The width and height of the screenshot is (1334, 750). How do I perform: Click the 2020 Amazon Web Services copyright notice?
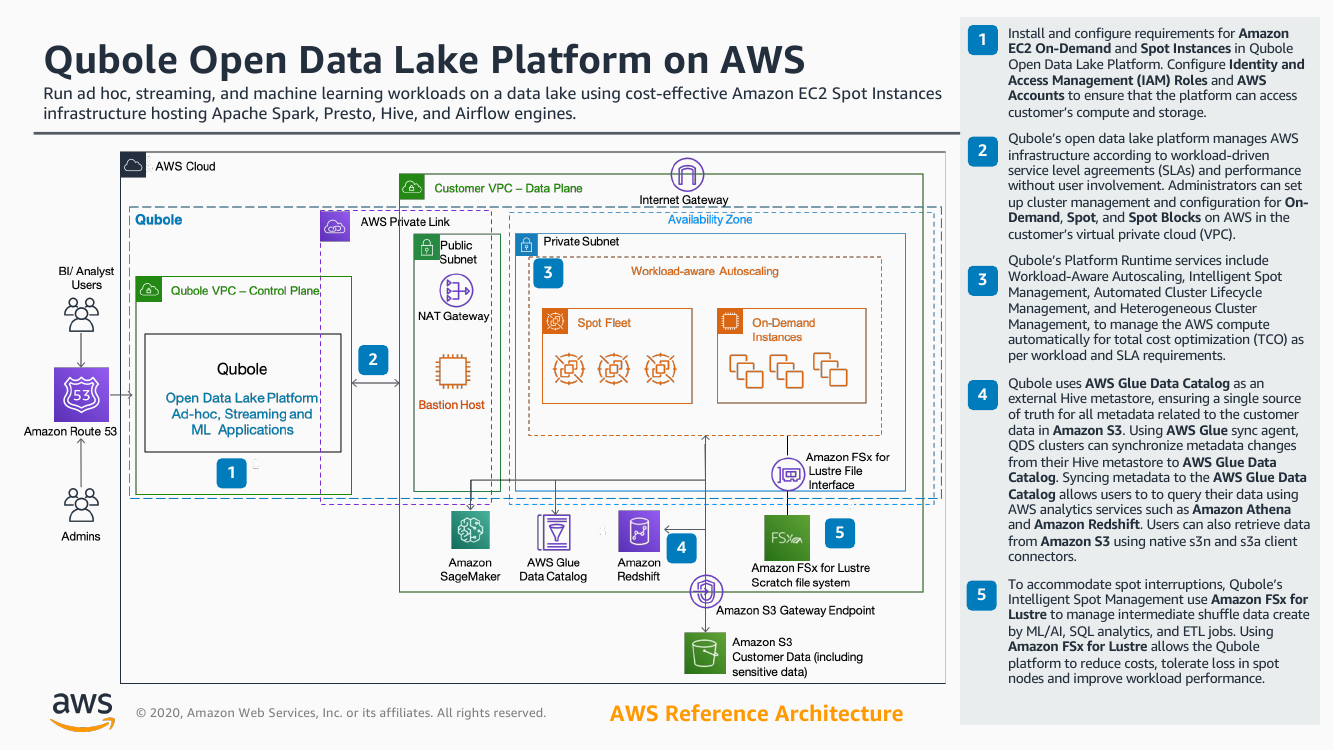pos(341,713)
